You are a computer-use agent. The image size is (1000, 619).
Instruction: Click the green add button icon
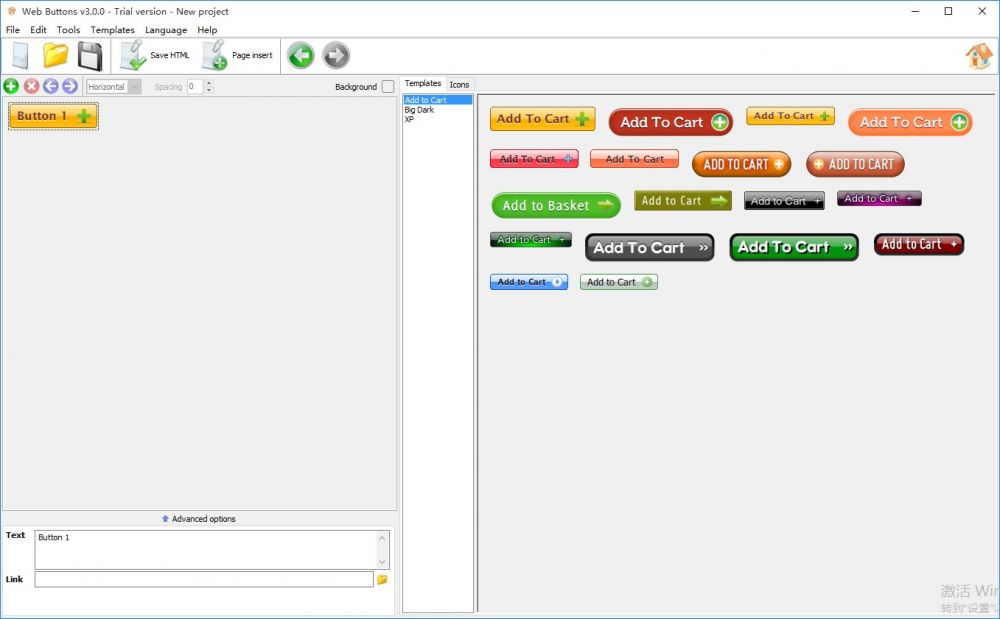coord(11,87)
